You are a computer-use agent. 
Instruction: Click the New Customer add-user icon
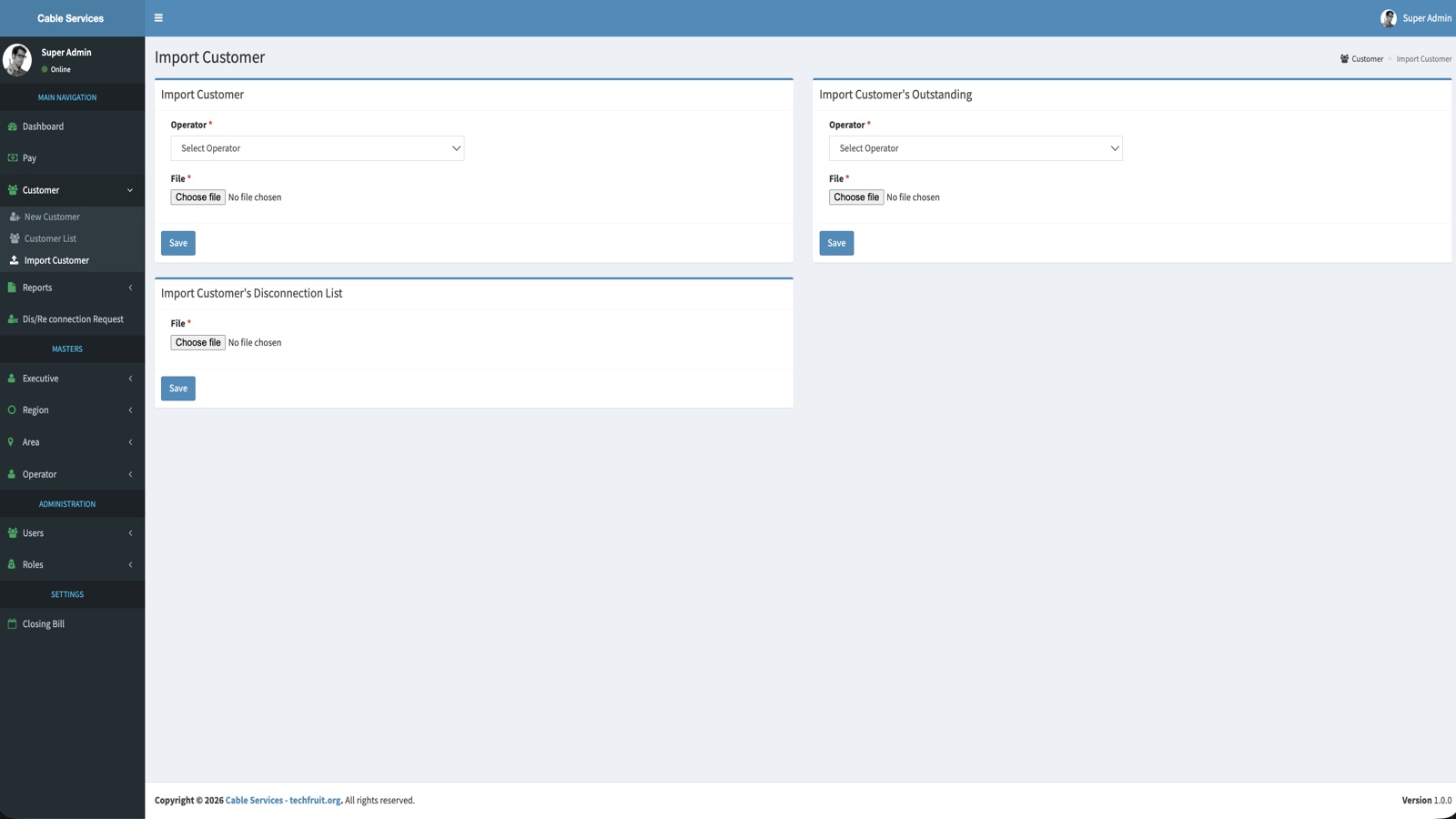[15, 217]
